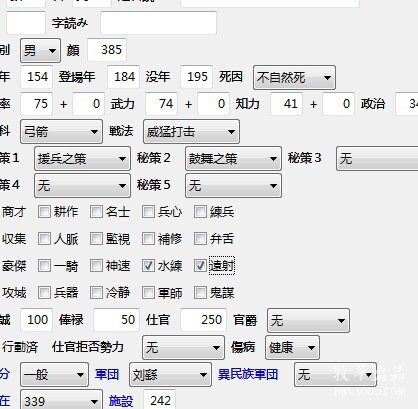The height and width of the screenshot is (409, 418).
Task: Click the 顔 face number field 385
Action: (107, 50)
